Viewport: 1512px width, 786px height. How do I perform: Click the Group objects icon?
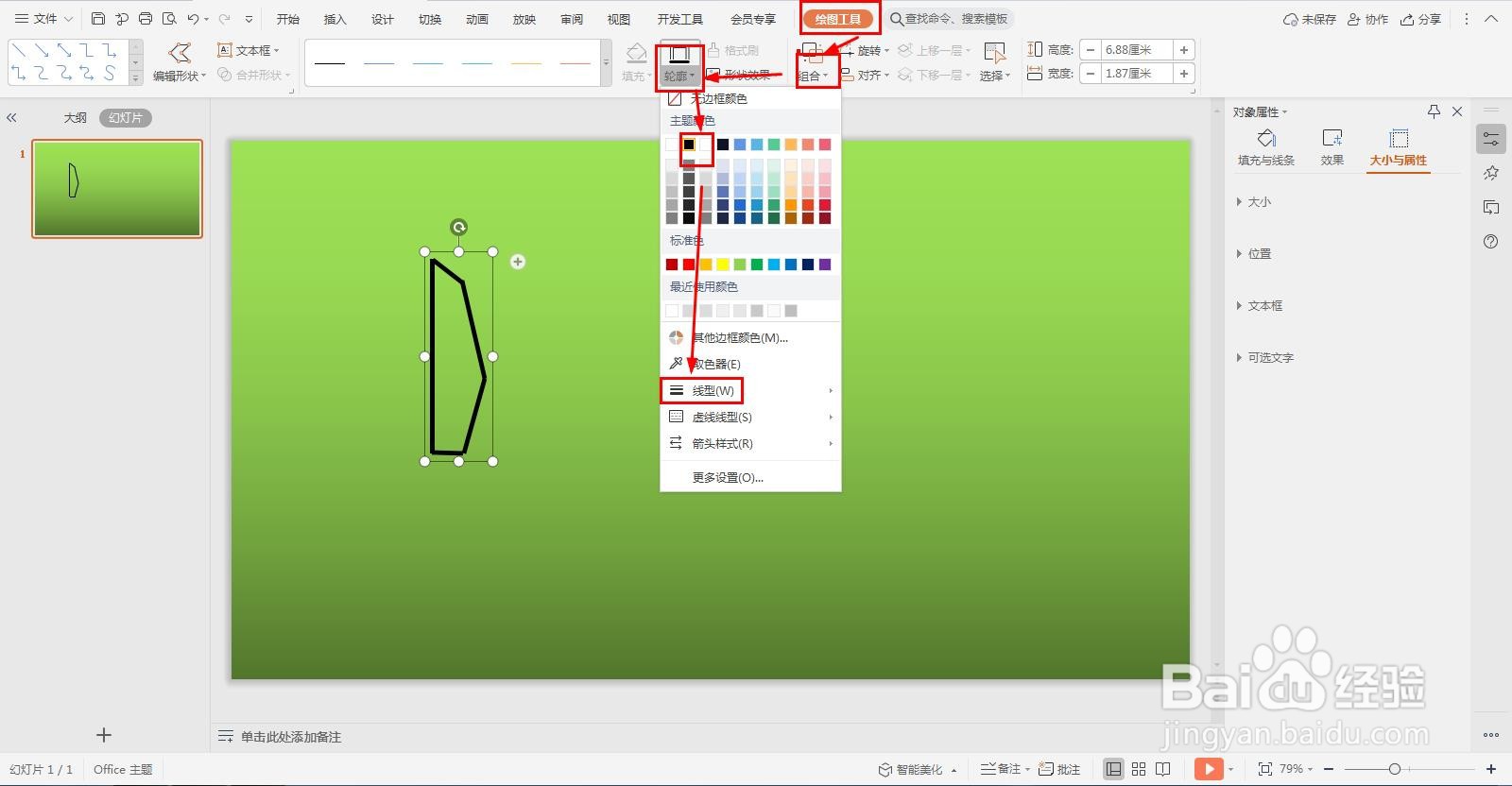point(812,53)
